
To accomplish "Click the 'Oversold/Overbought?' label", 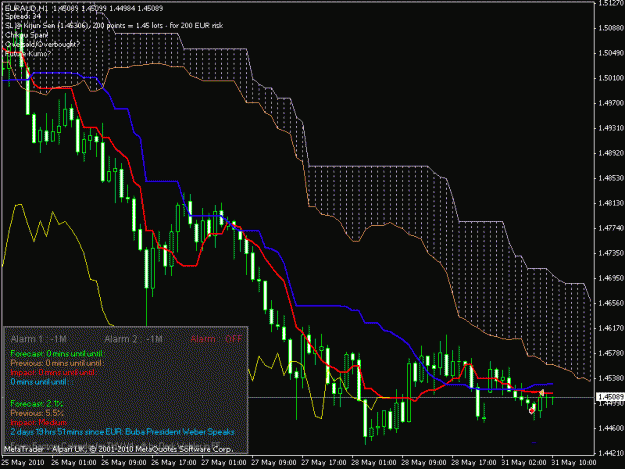I will pyautogui.click(x=42, y=44).
